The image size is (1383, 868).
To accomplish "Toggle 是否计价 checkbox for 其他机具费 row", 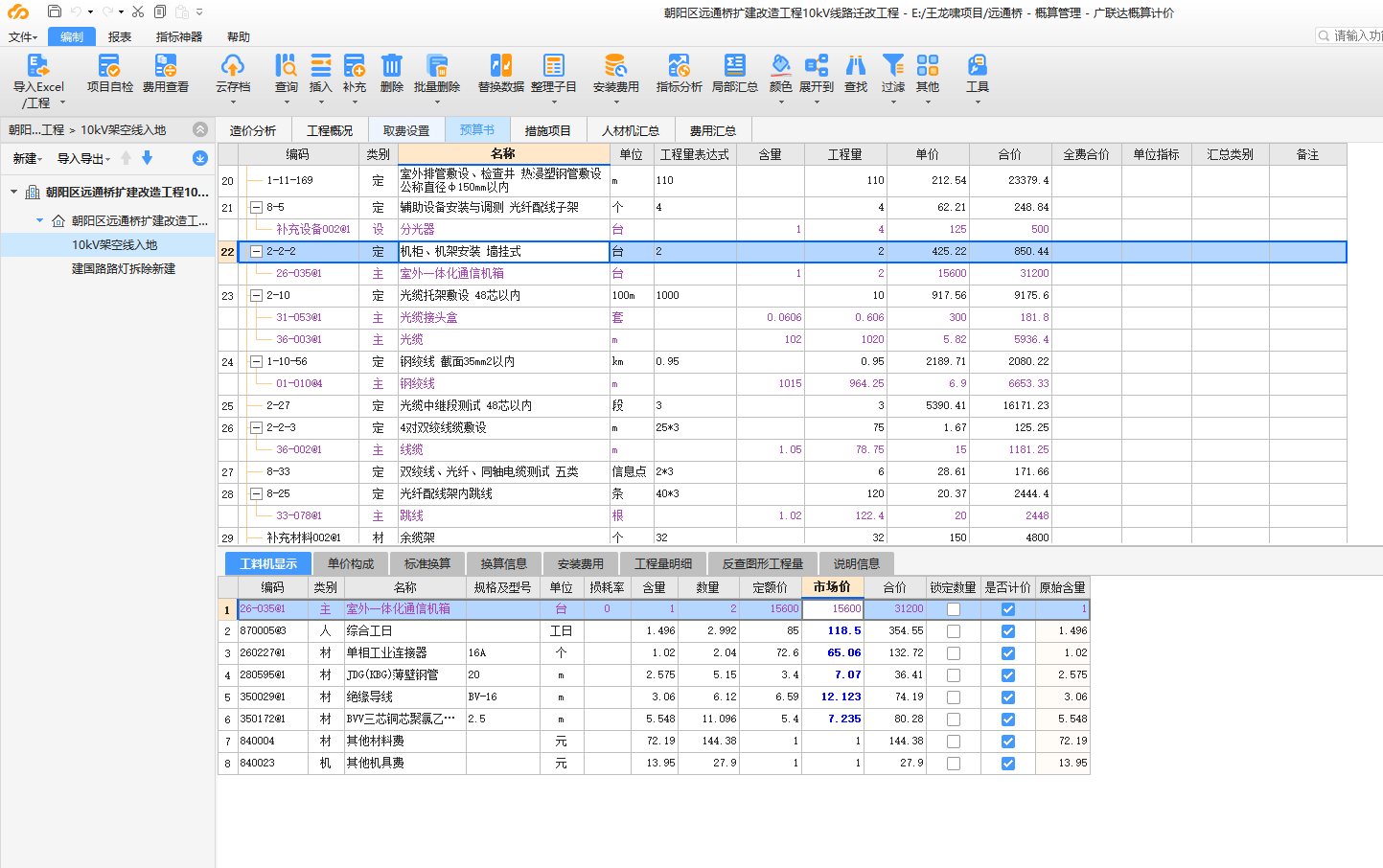I will pyautogui.click(x=1007, y=764).
